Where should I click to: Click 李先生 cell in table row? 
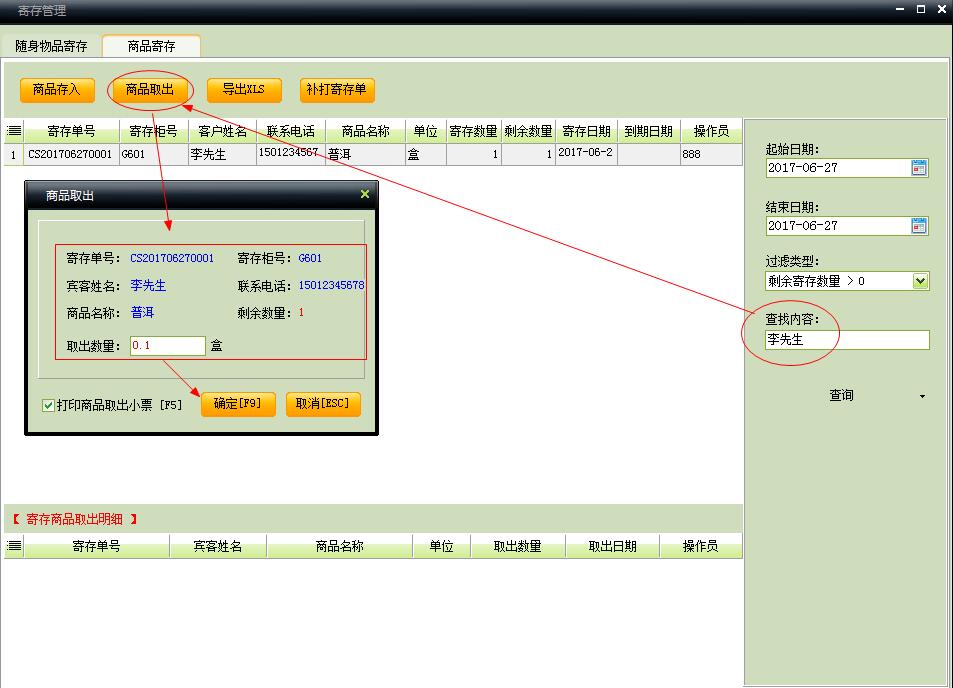tap(222, 154)
